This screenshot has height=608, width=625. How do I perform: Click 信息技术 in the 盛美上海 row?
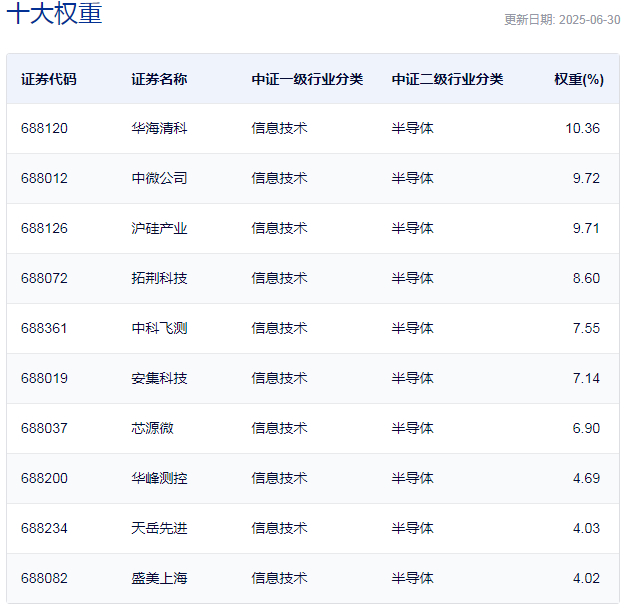pos(279,578)
